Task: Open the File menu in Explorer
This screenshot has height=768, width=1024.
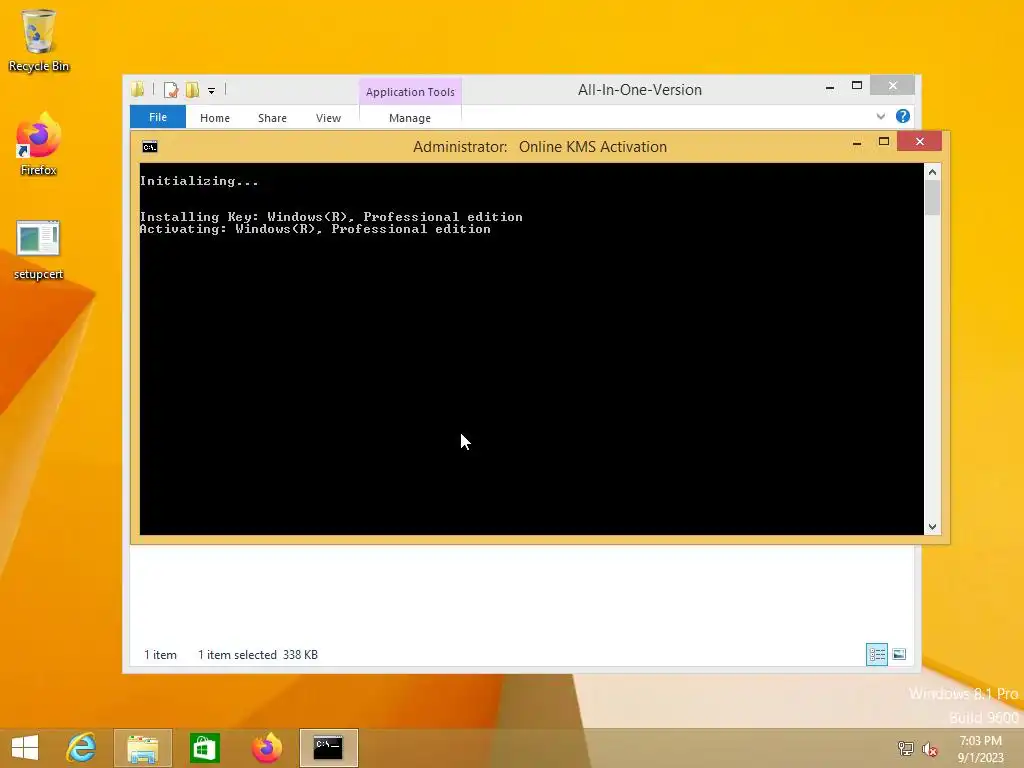Action: [158, 117]
